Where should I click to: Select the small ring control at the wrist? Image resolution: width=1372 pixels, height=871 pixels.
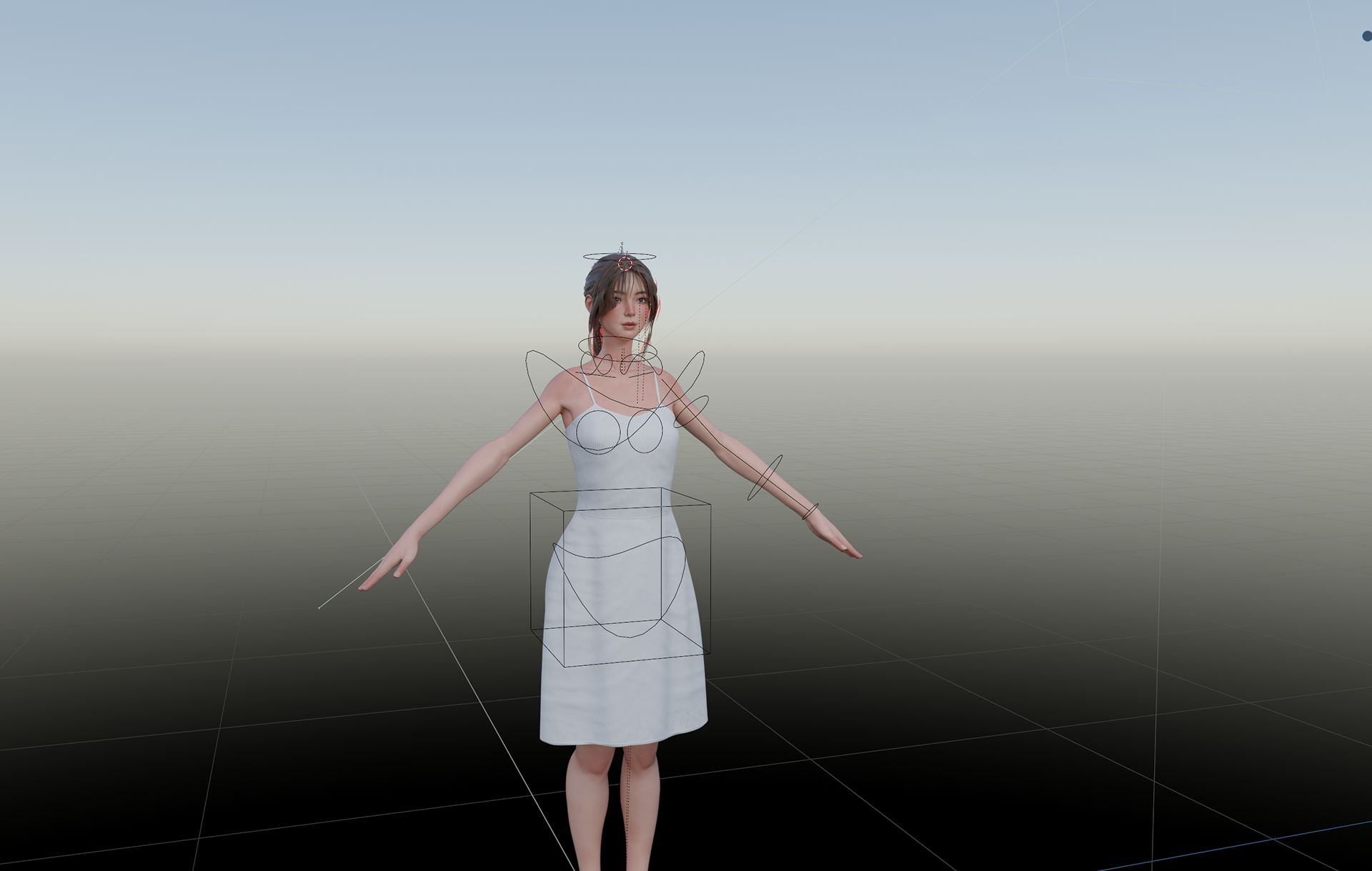(810, 511)
